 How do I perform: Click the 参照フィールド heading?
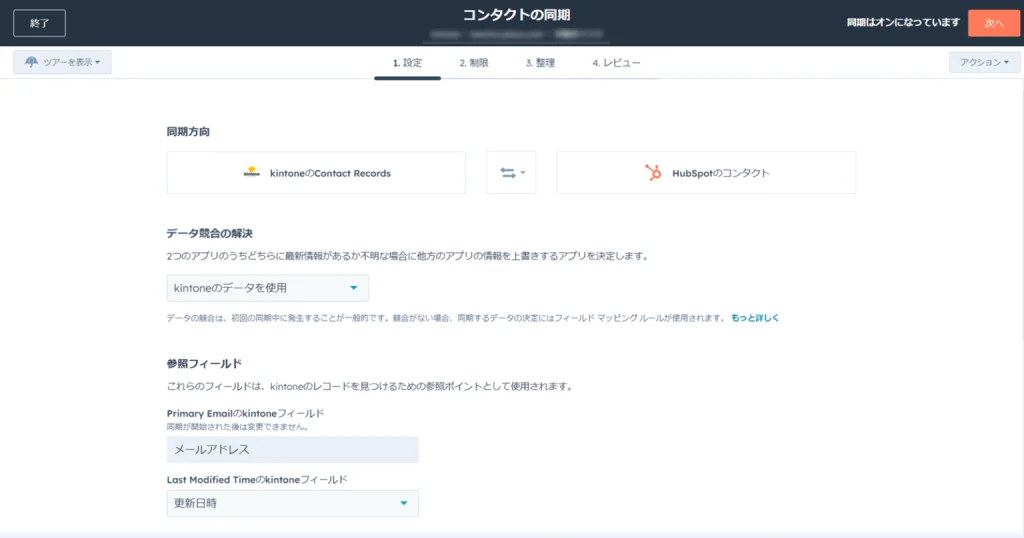click(x=204, y=364)
